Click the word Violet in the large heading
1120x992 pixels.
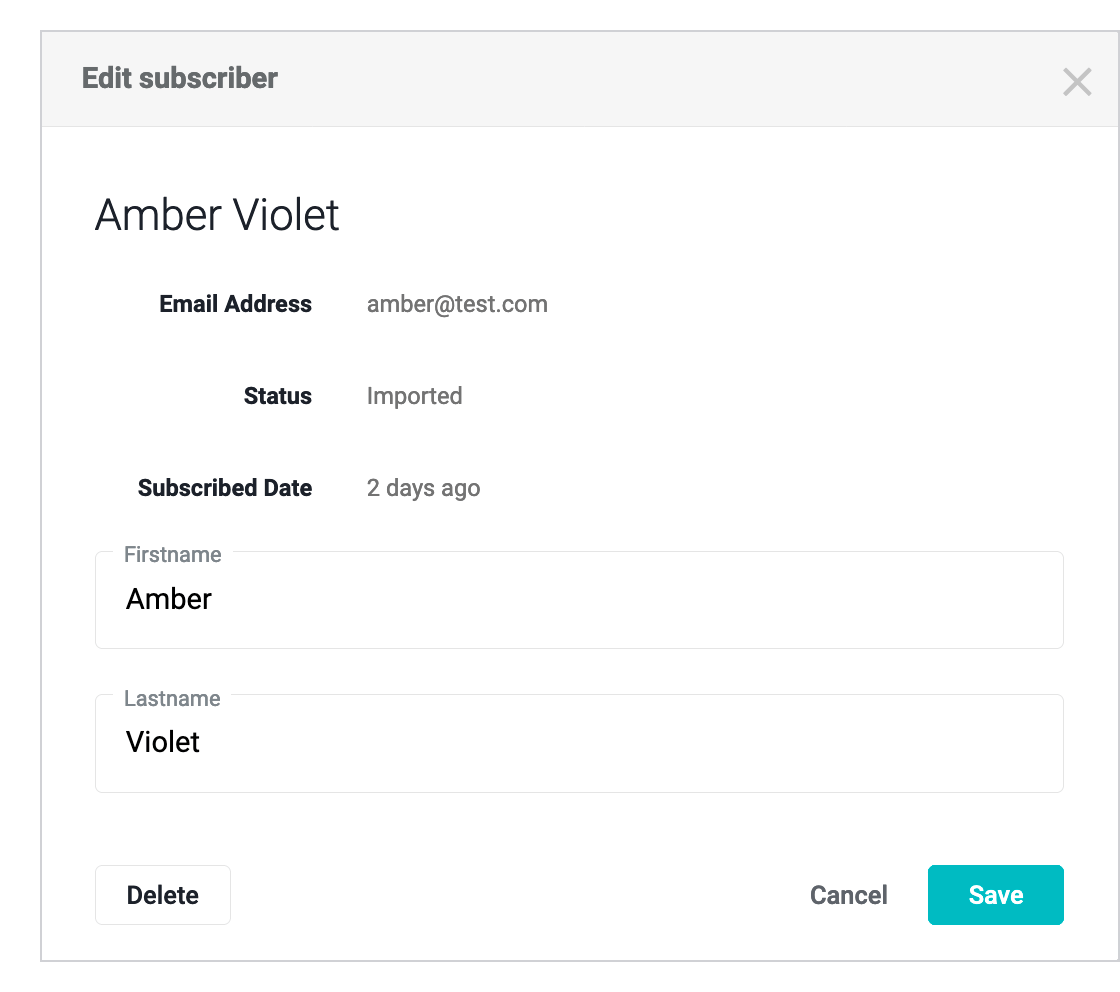click(285, 215)
